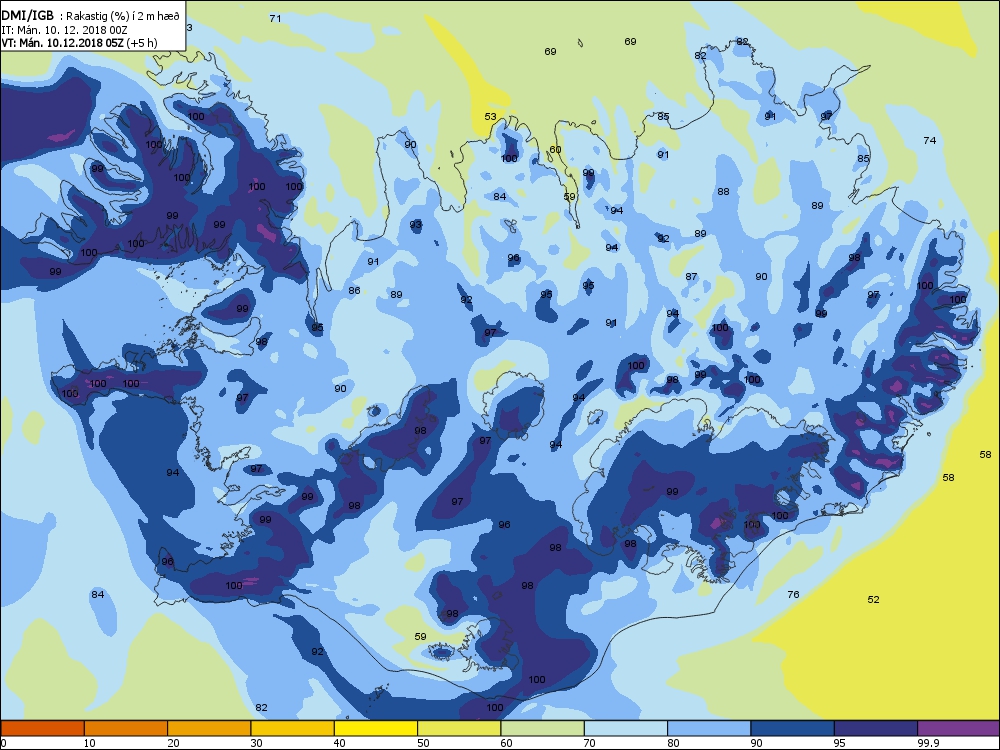Click the 'VT: Mán. 10.12.2018 05Z' valid time
Viewport: 1000px width, 750px height.
pyautogui.click(x=62, y=43)
